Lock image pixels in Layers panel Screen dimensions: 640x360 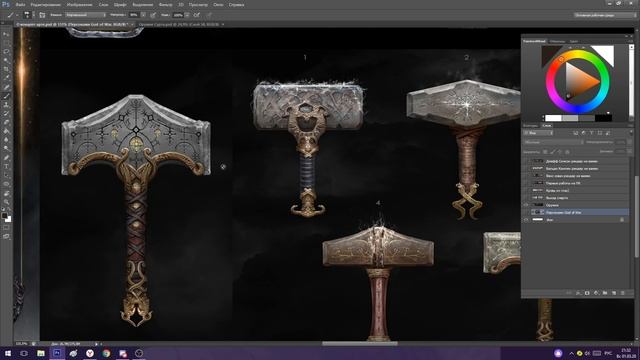click(553, 152)
